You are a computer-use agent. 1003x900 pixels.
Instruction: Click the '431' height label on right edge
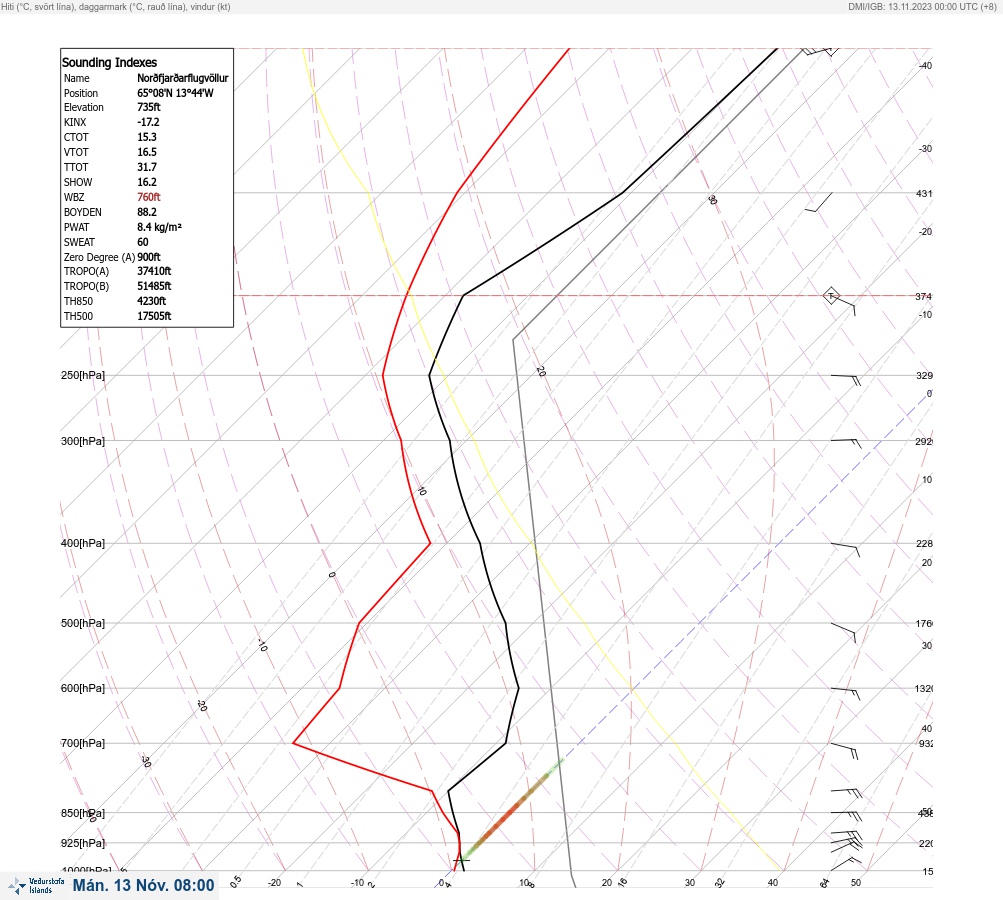pyautogui.click(x=924, y=193)
